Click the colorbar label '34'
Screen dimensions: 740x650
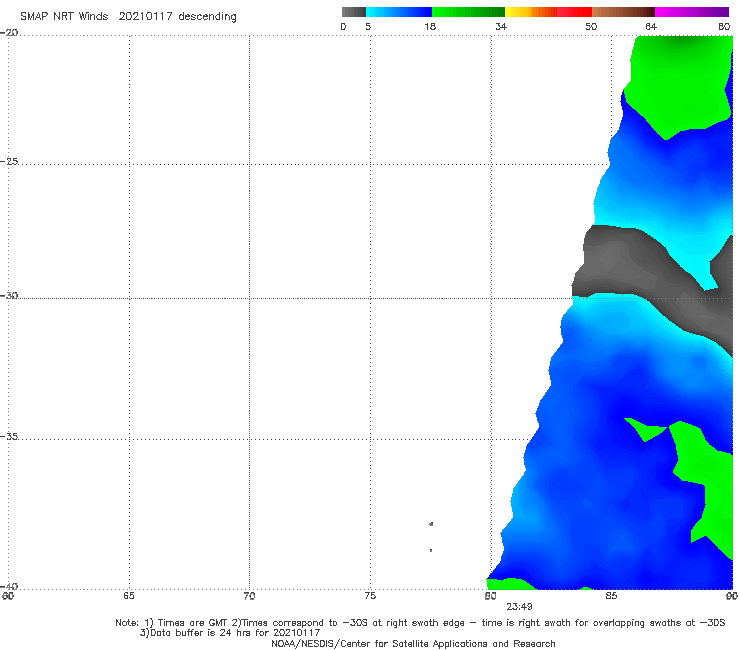(501, 27)
